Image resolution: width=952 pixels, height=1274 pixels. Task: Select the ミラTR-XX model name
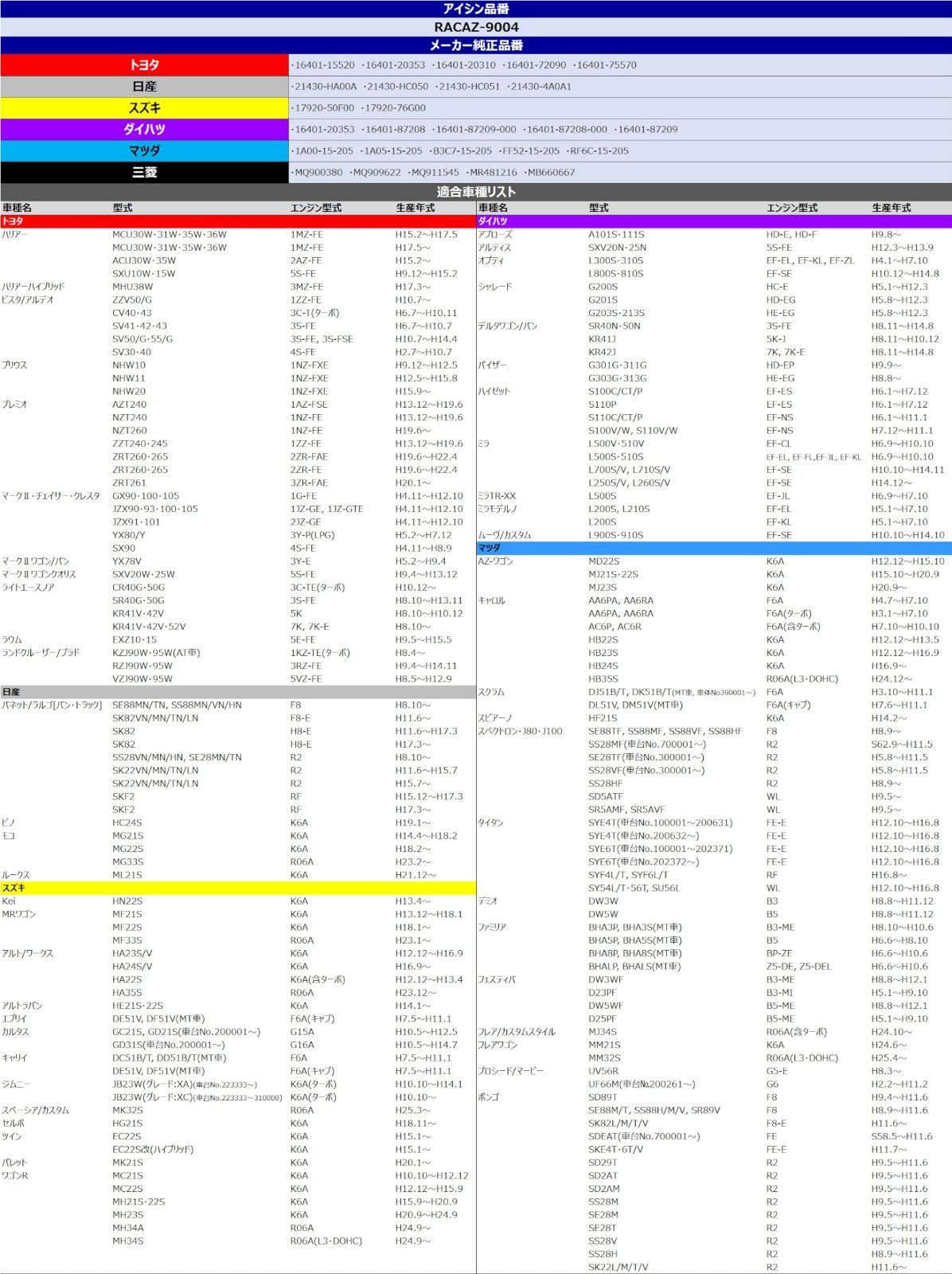[x=497, y=496]
